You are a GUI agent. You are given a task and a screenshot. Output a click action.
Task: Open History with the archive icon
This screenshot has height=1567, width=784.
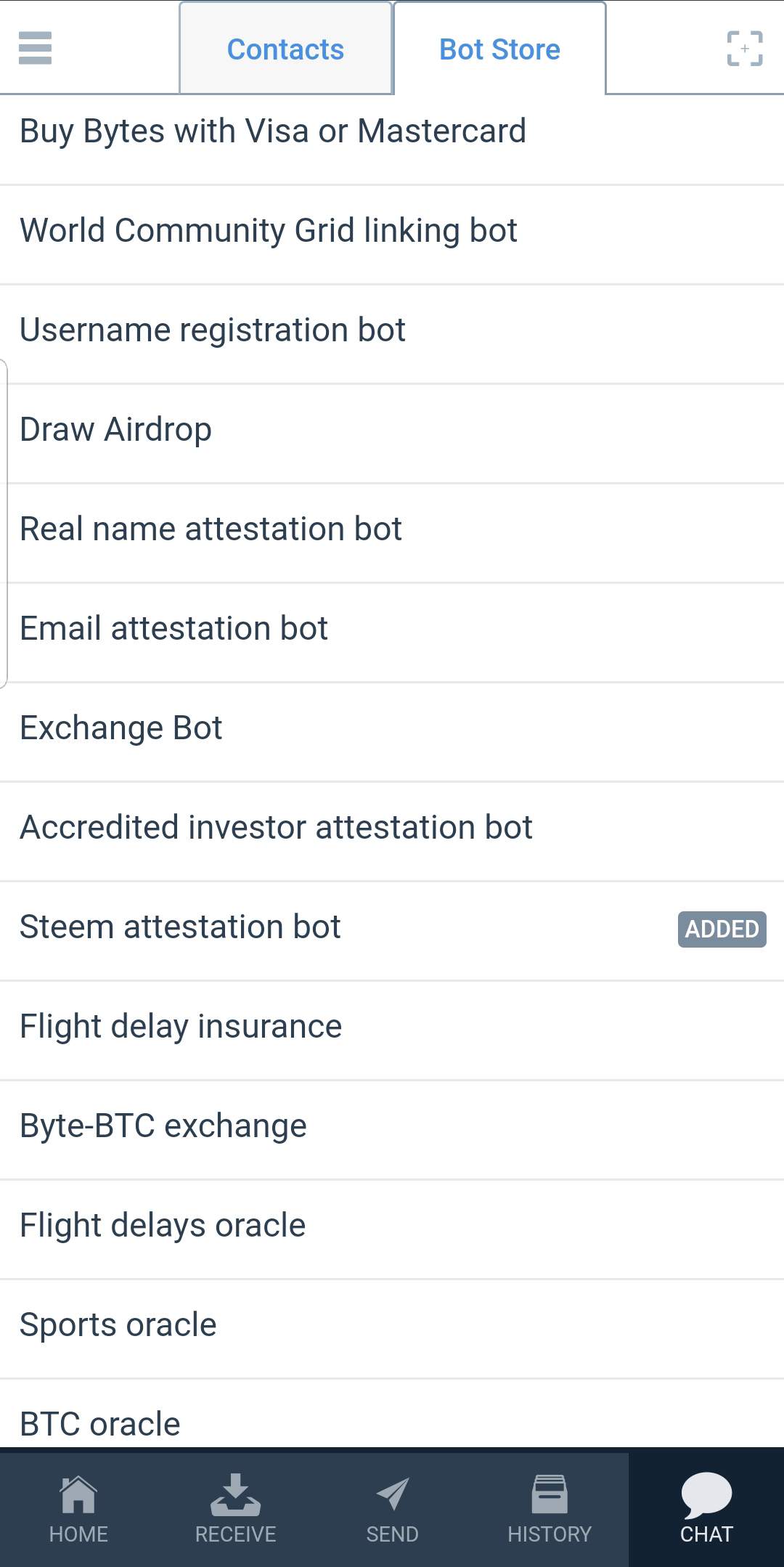(x=550, y=1496)
